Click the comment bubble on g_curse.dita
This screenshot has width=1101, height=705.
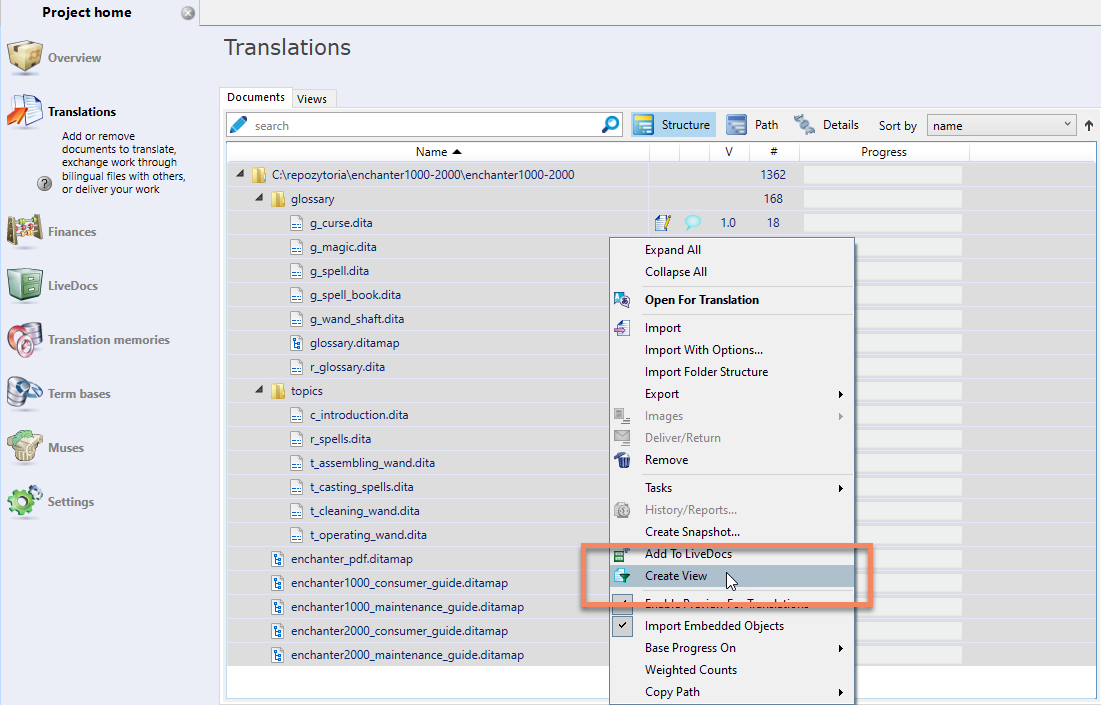(x=692, y=223)
